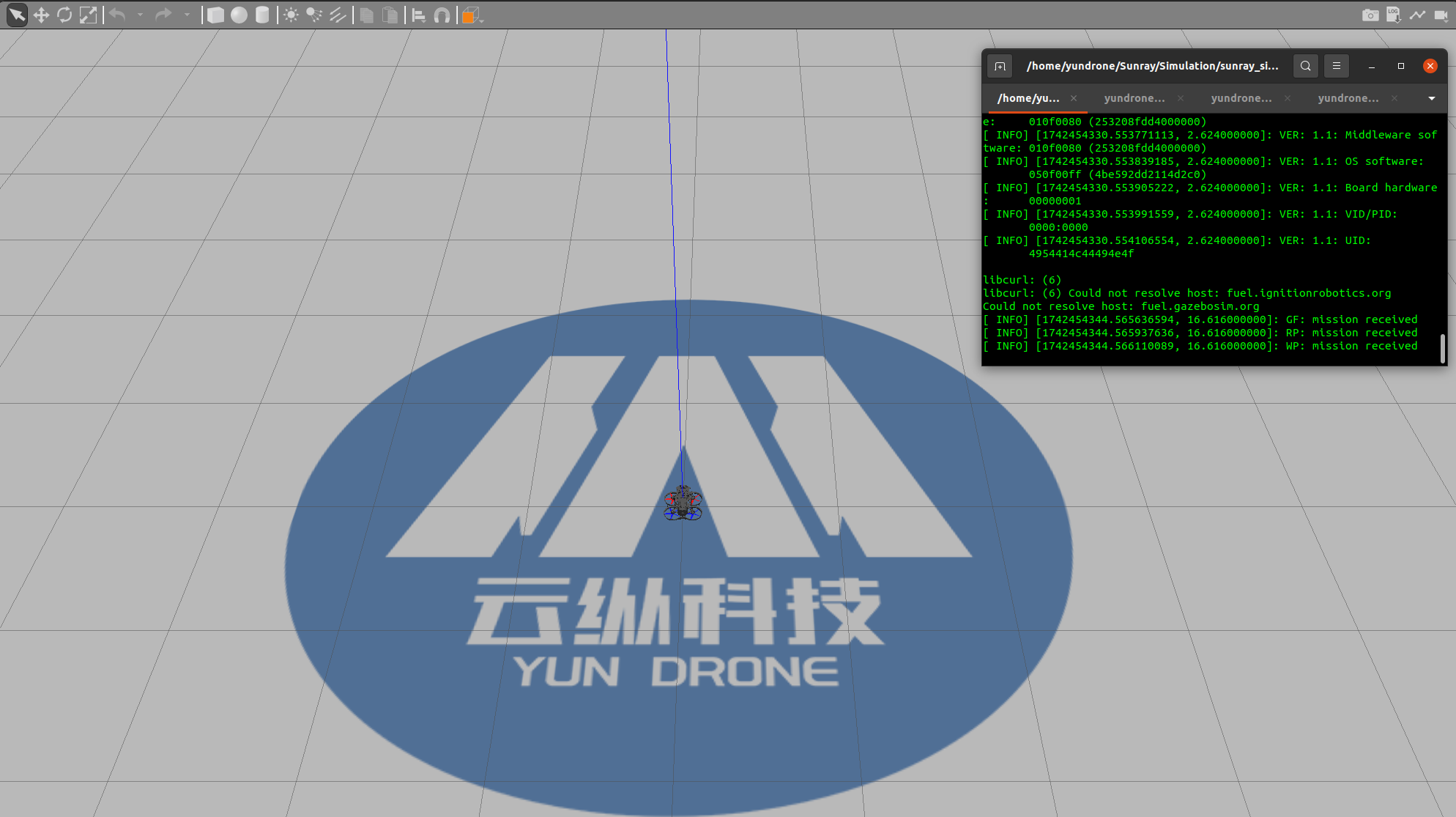Close the /home/yu... terminal tab
Screen dimensions: 1456x817
click(1074, 98)
